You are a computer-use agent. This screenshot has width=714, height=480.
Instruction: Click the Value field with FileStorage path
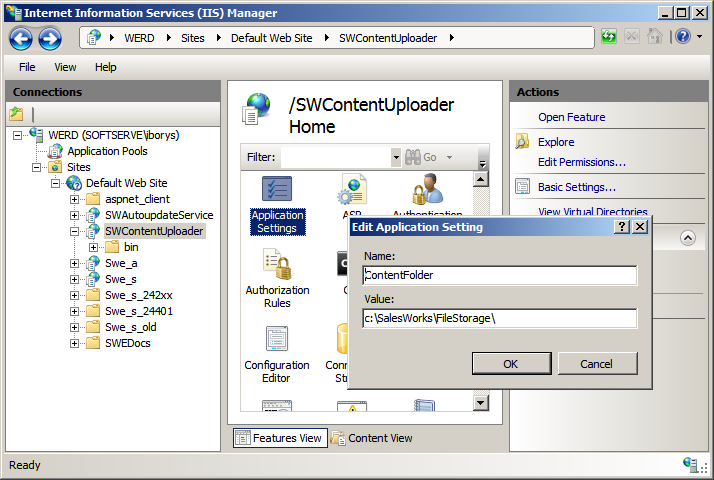[x=500, y=318]
